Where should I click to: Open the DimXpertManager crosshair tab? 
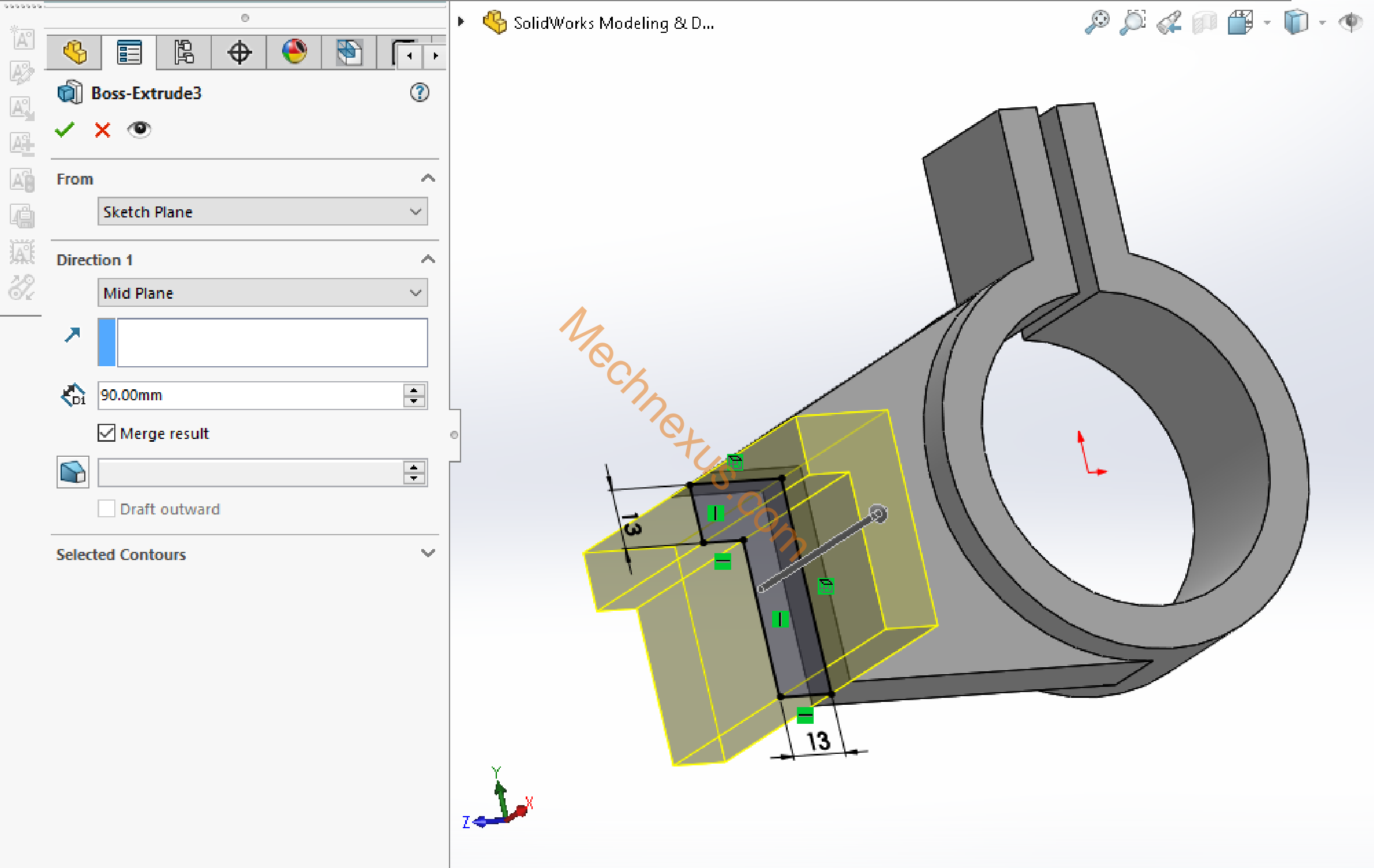point(239,54)
